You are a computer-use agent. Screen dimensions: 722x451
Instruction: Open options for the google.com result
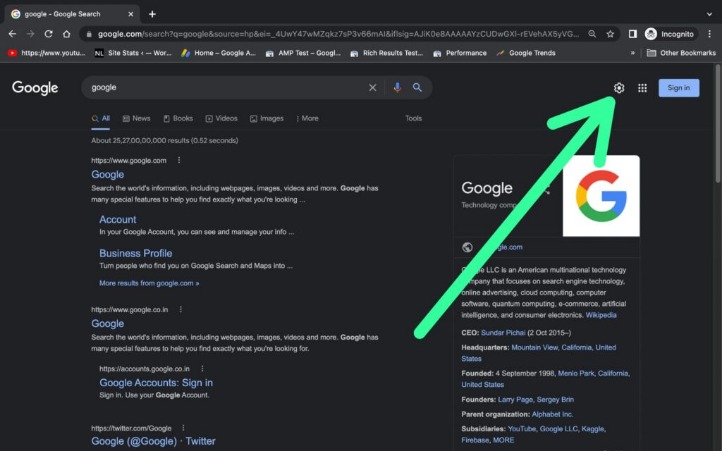[x=179, y=160]
